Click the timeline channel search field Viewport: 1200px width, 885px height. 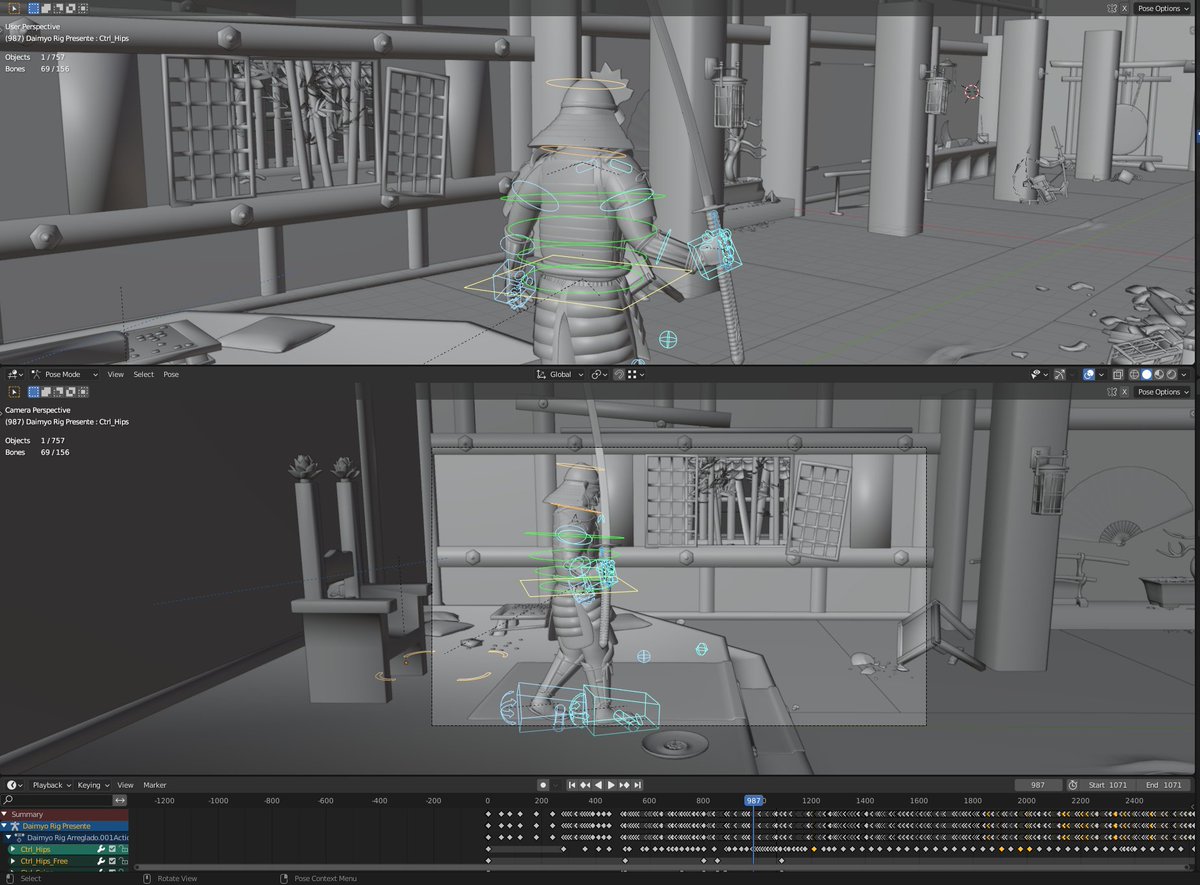pyautogui.click(x=57, y=800)
